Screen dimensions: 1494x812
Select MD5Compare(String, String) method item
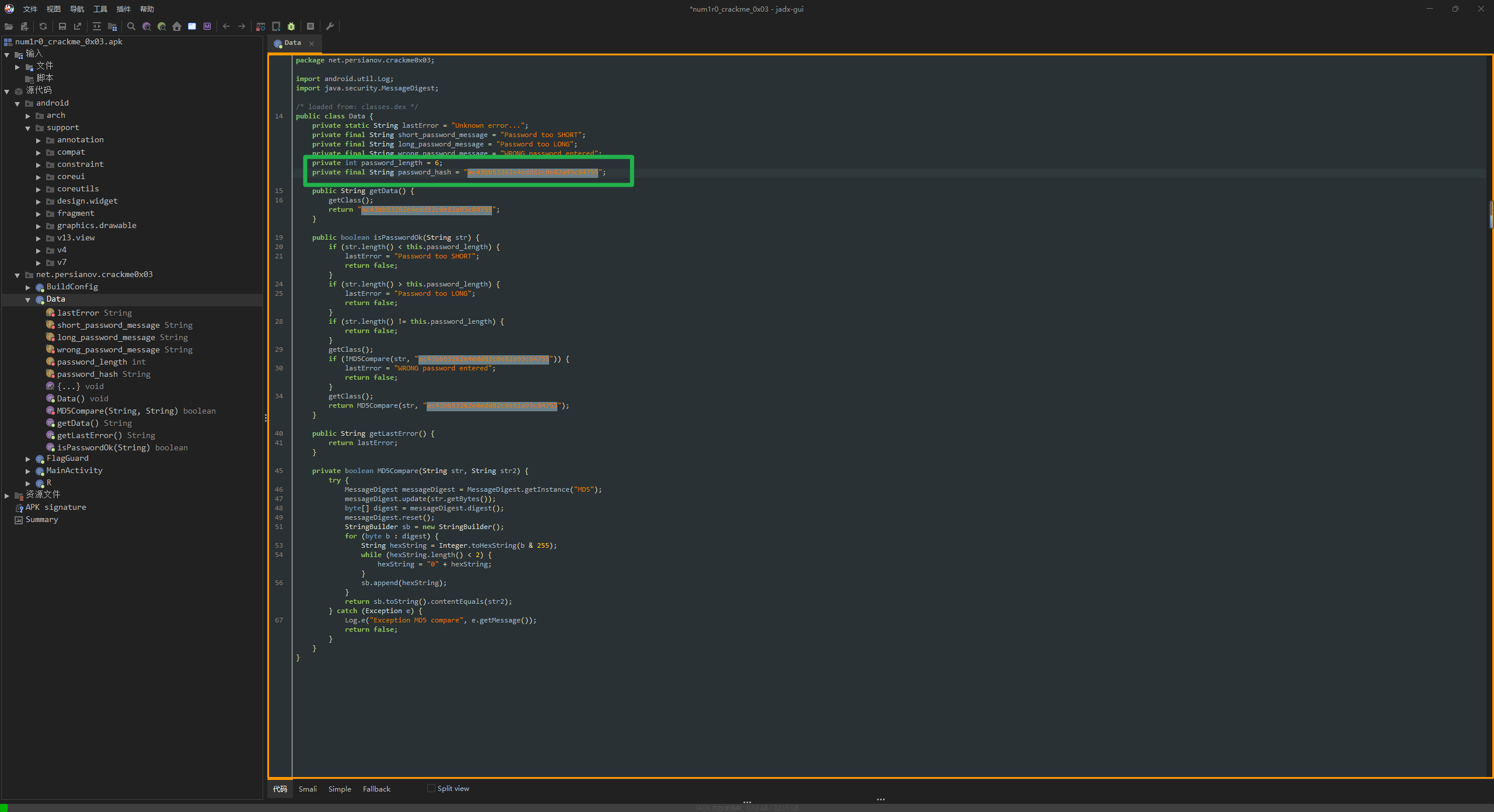tap(136, 411)
